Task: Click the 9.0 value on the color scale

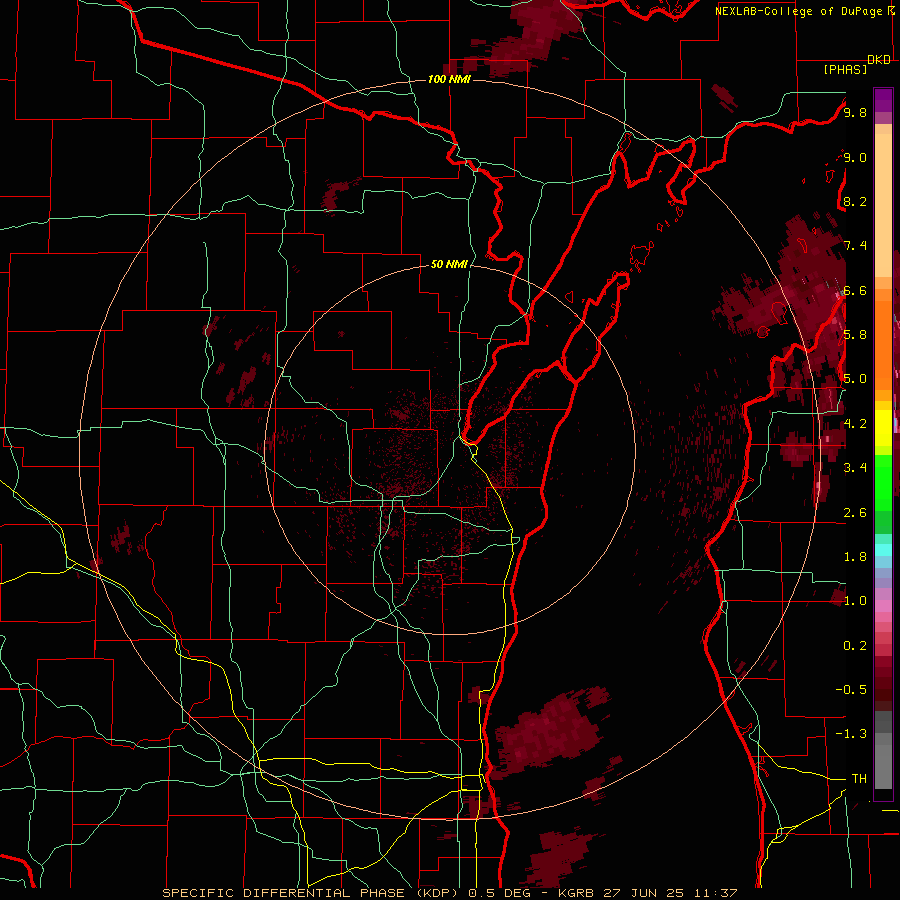Action: click(x=855, y=157)
